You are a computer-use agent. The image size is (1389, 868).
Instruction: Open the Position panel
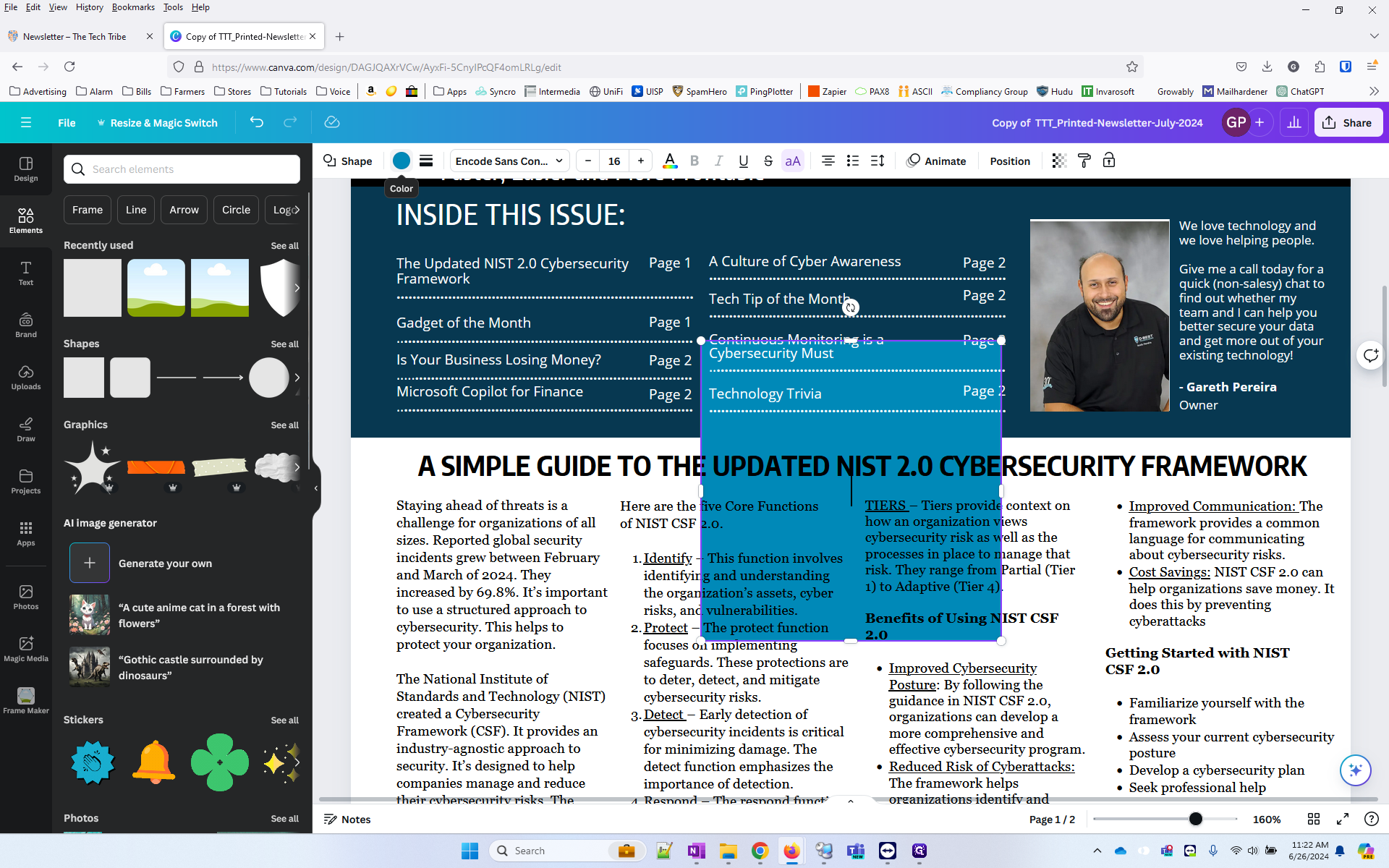pyautogui.click(x=1010, y=161)
